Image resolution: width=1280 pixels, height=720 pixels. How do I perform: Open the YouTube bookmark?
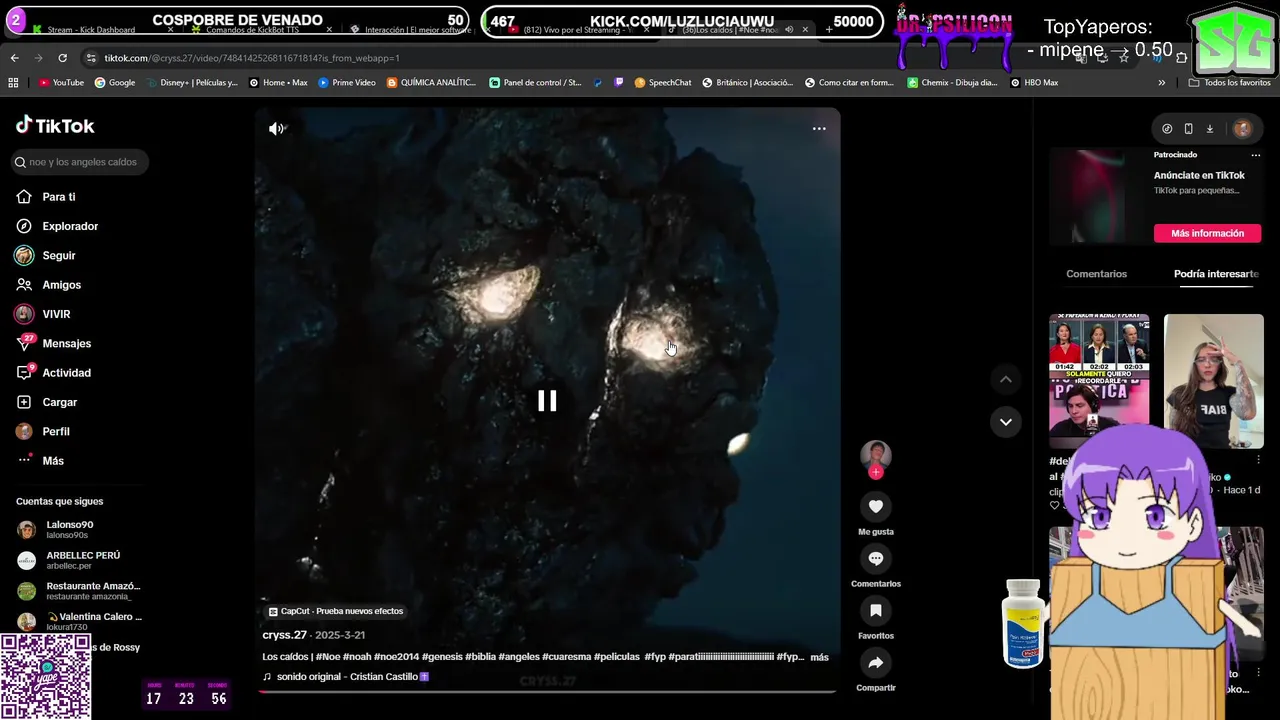pyautogui.click(x=61, y=83)
